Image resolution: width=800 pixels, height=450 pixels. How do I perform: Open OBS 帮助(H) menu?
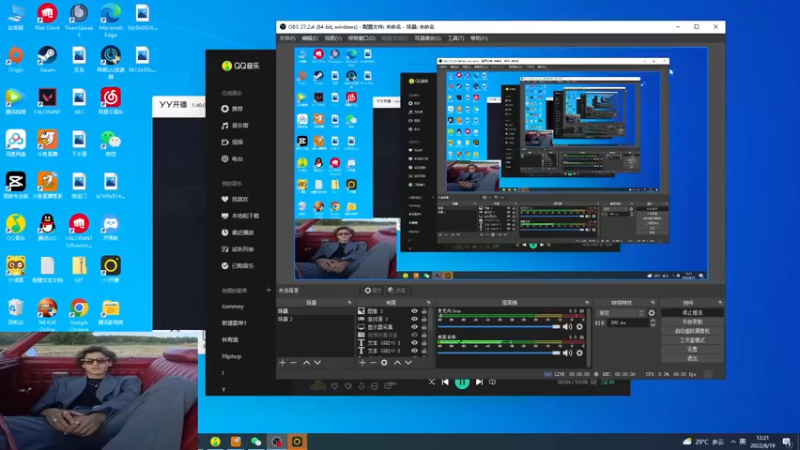pyautogui.click(x=479, y=38)
